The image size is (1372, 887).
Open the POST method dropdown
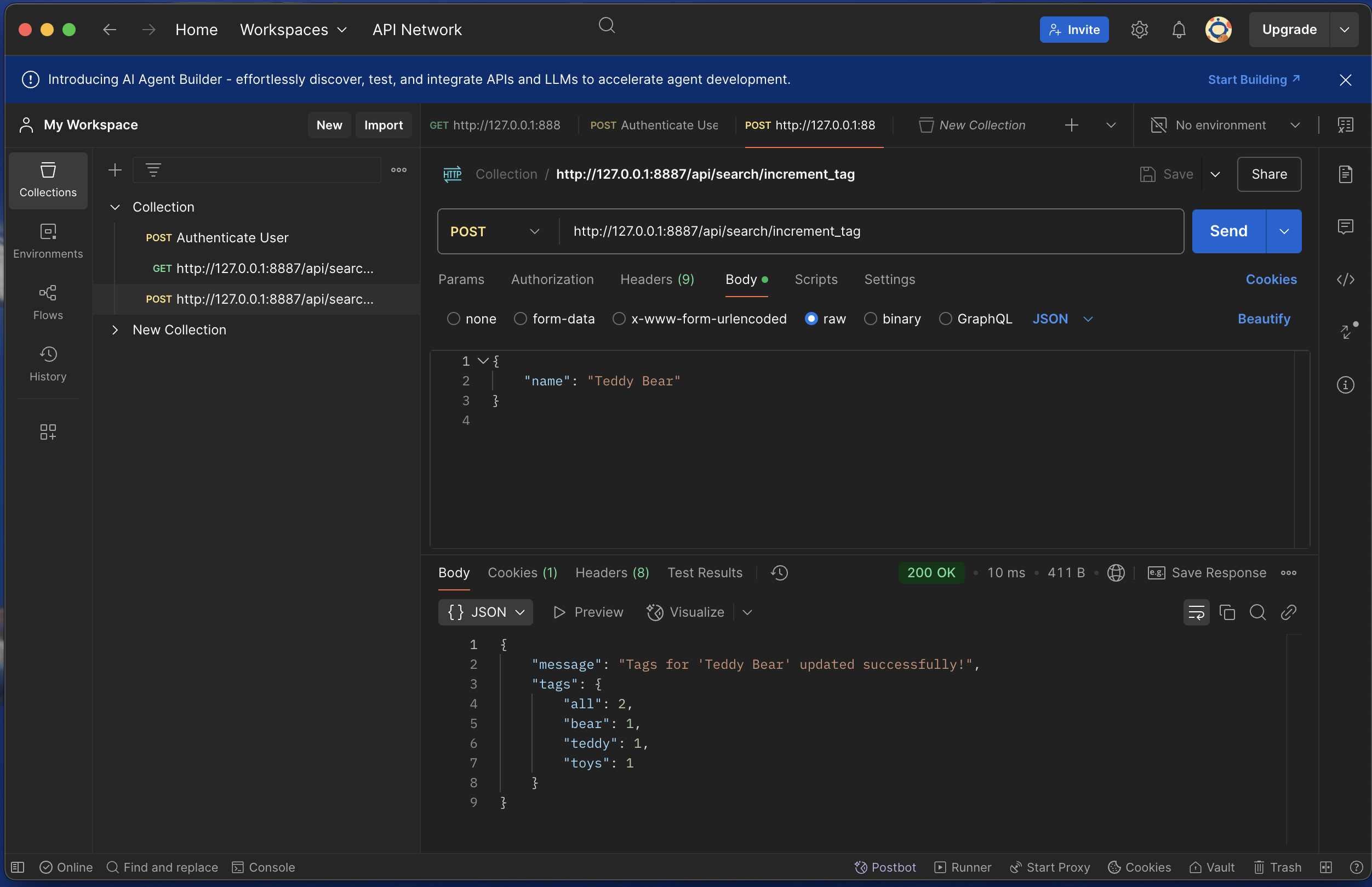[x=496, y=231]
